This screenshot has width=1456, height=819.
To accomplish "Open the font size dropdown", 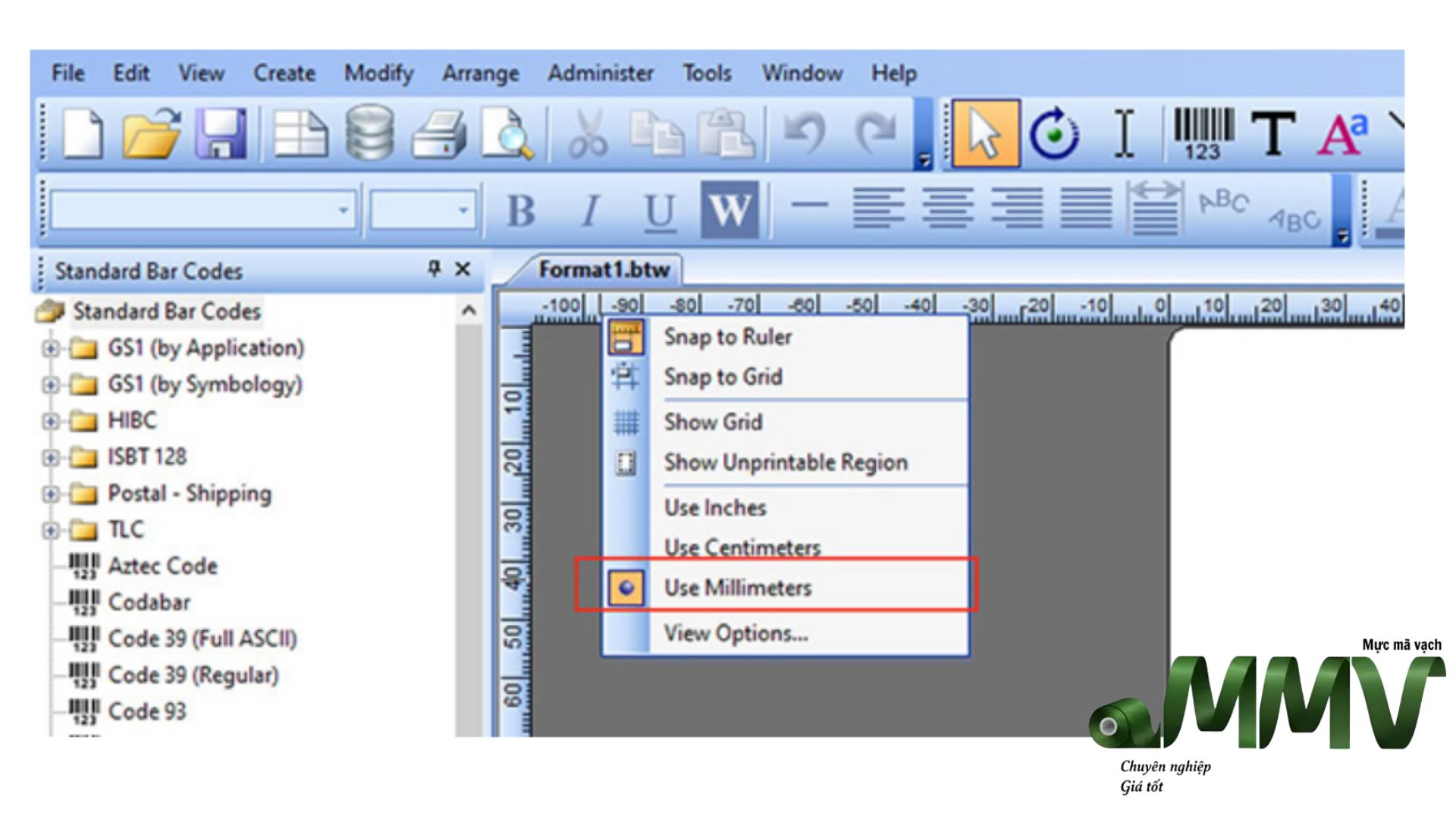I will [463, 209].
